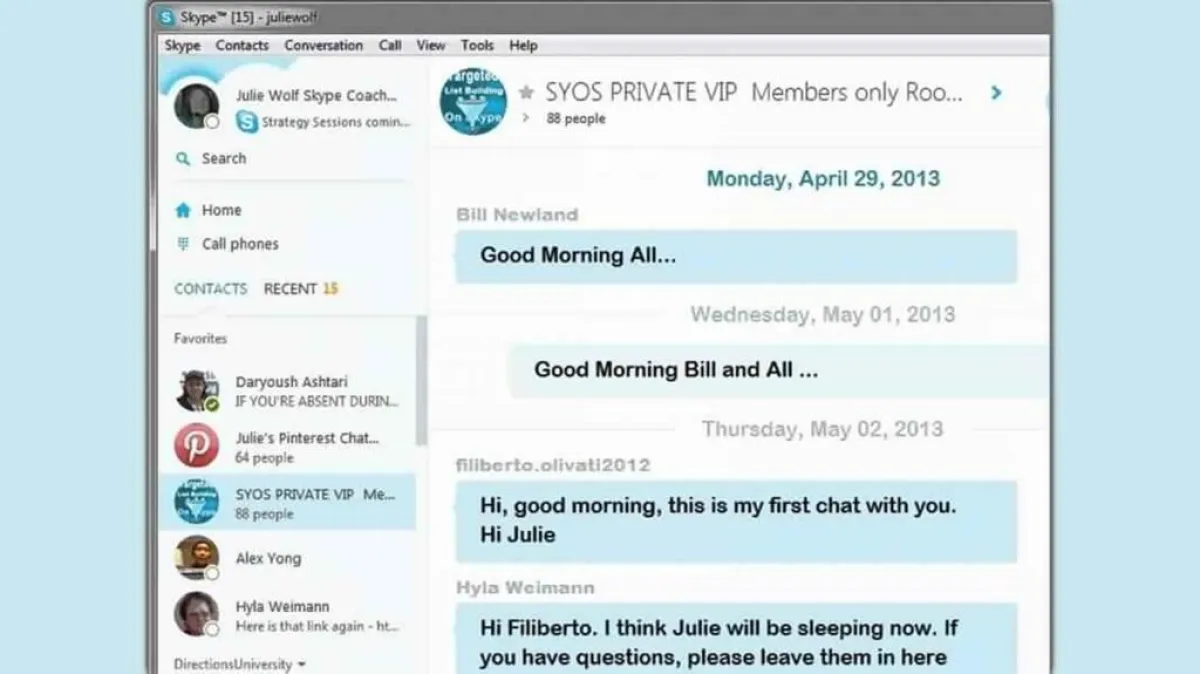Open chat with Alex Yong
This screenshot has height=674, width=1200.
(268, 559)
